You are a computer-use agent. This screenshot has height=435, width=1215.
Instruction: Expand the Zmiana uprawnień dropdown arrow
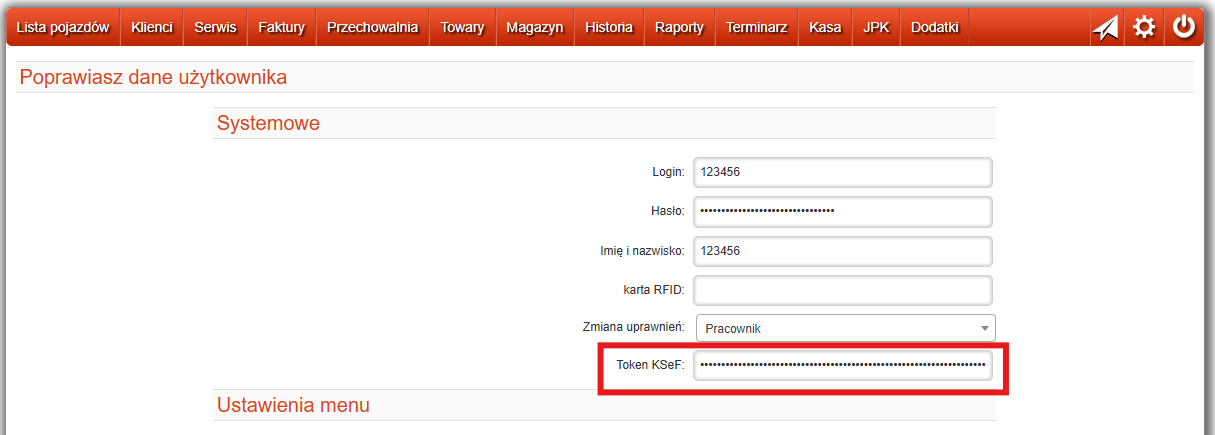coord(984,328)
